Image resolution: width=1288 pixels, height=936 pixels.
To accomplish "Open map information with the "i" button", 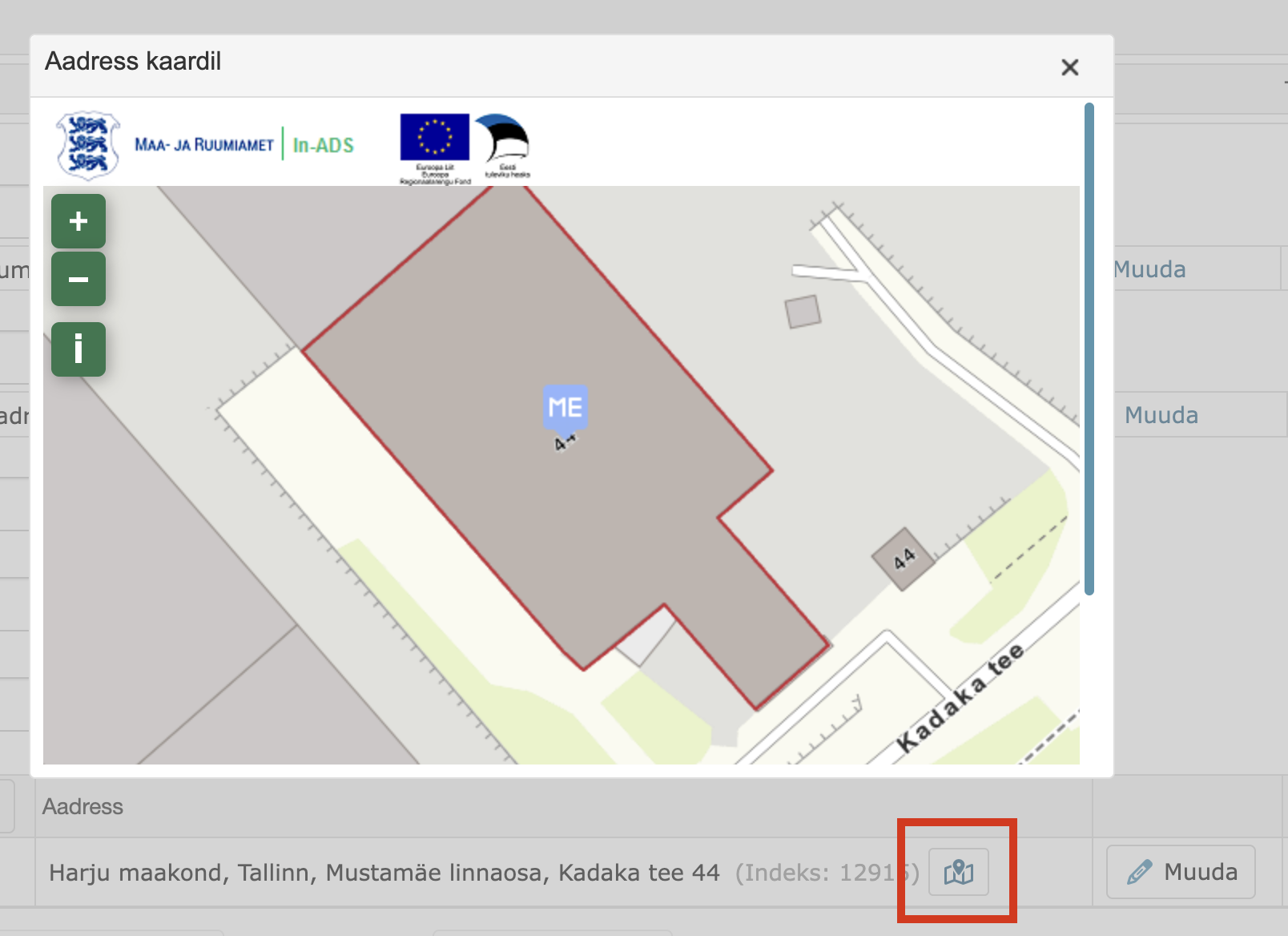I will 78,349.
